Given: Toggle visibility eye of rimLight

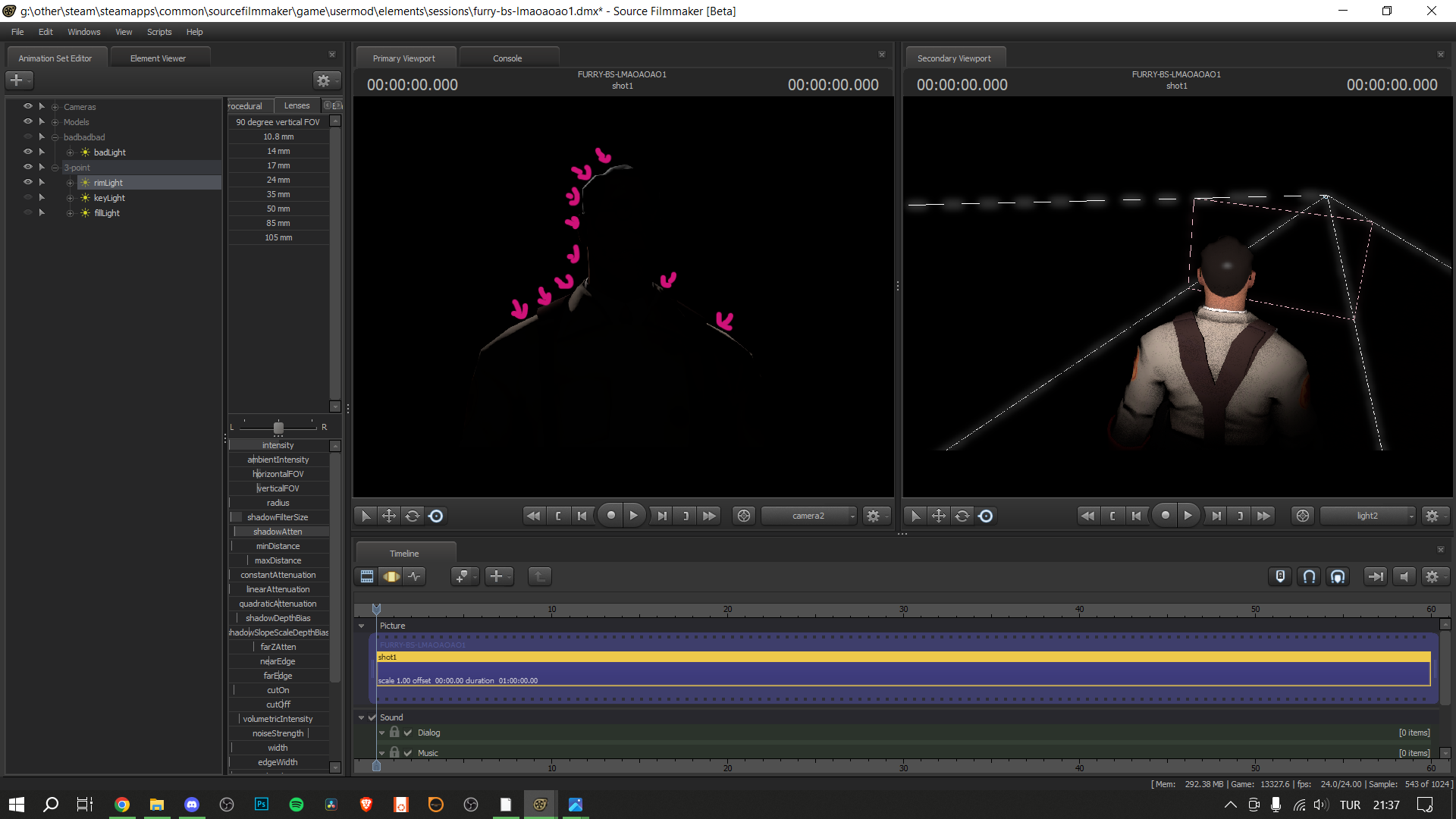Looking at the screenshot, I should [28, 182].
